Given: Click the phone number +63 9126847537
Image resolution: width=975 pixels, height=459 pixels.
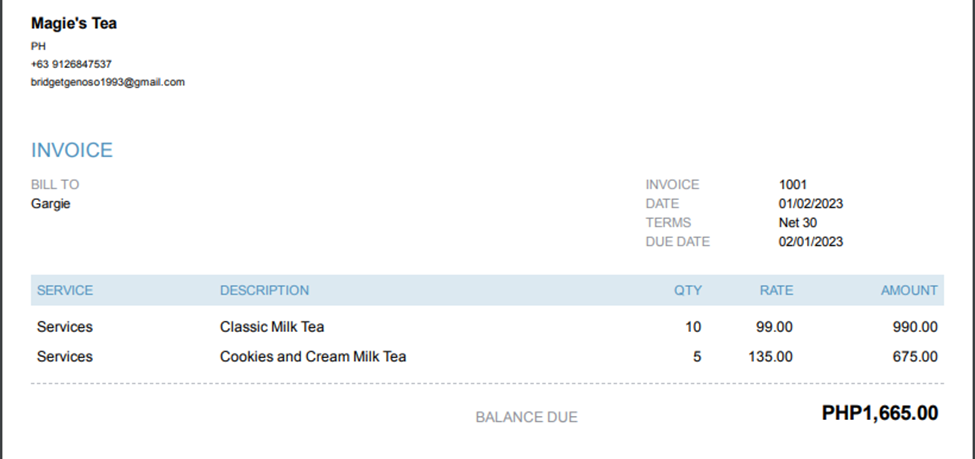Looking at the screenshot, I should (x=71, y=64).
